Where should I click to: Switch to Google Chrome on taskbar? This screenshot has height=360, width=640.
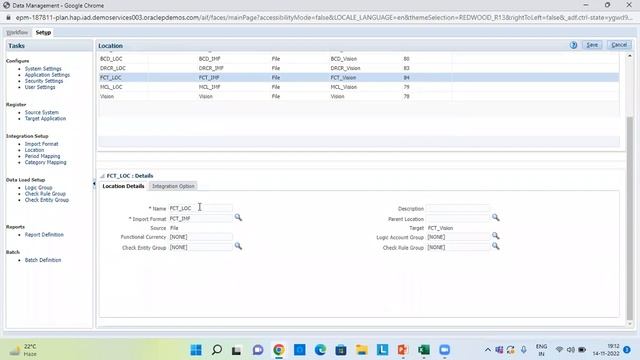point(279,350)
